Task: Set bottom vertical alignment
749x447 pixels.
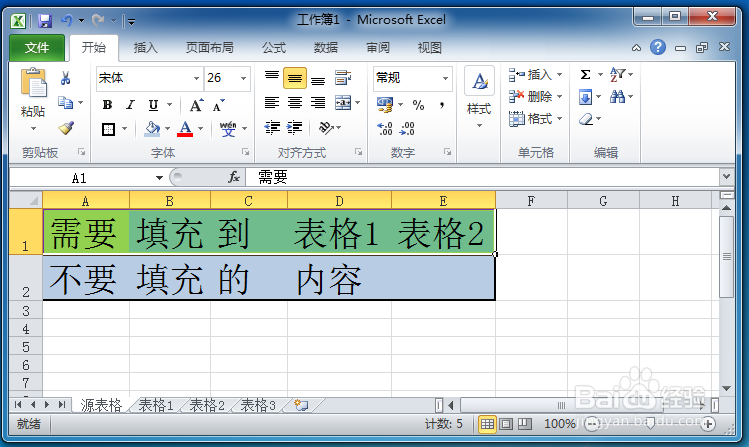Action: click(x=318, y=79)
